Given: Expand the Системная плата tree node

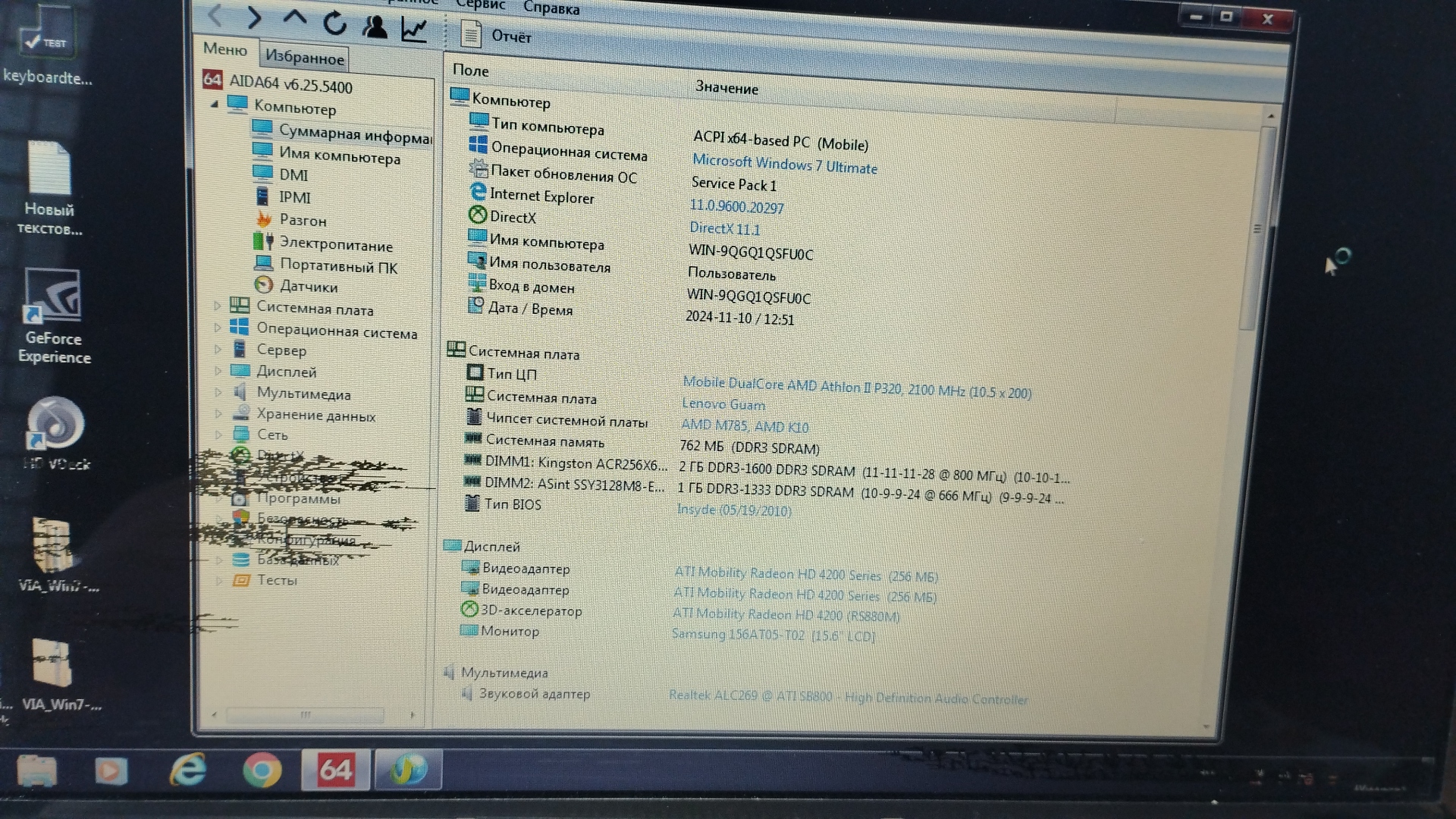Looking at the screenshot, I should coord(218,306).
